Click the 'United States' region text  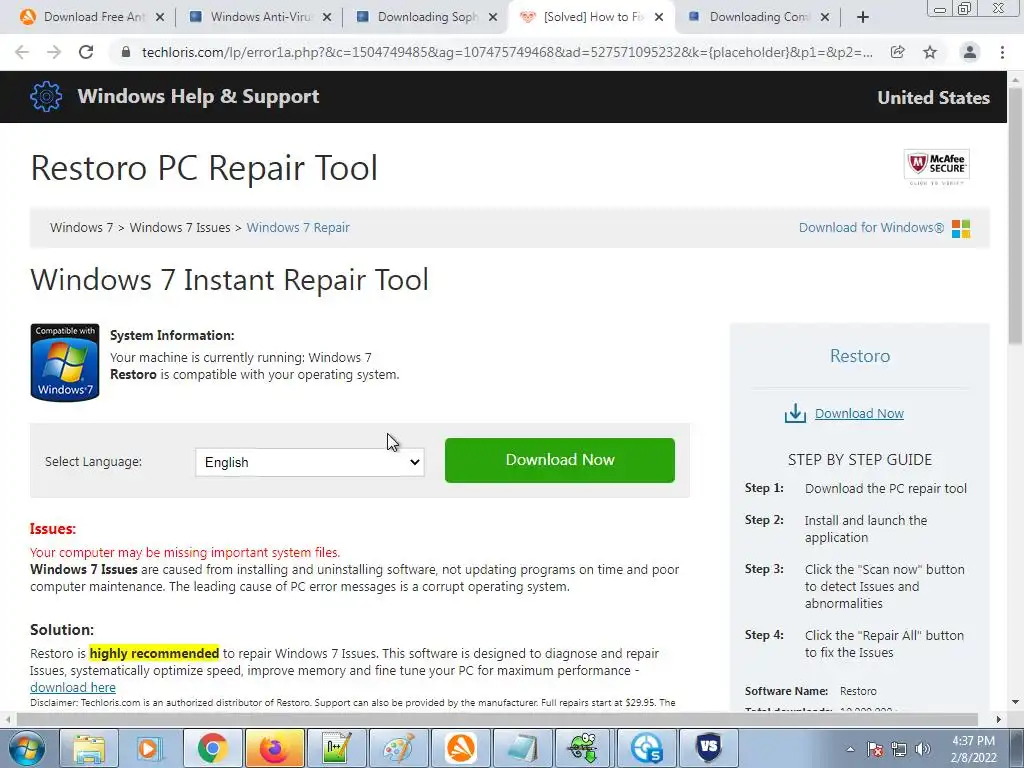(933, 98)
